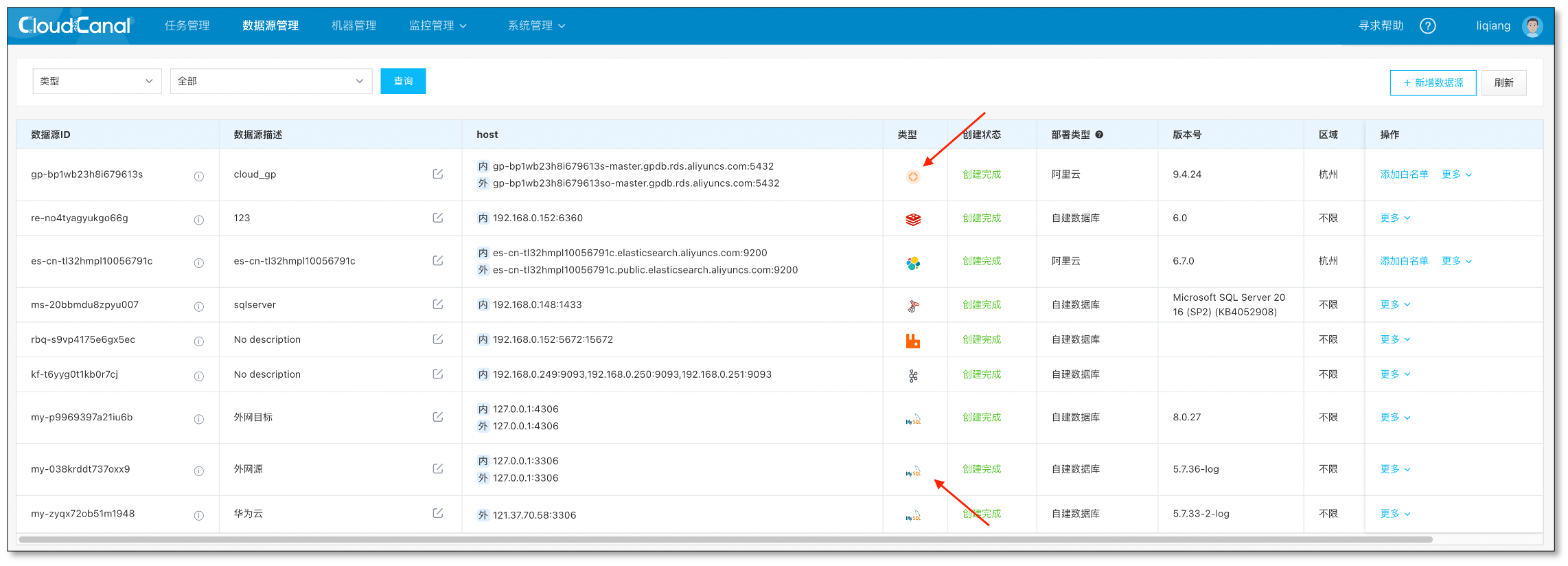Screen dimensions: 1568x566
Task: Open the 类型 filter dropdown
Action: click(97, 81)
